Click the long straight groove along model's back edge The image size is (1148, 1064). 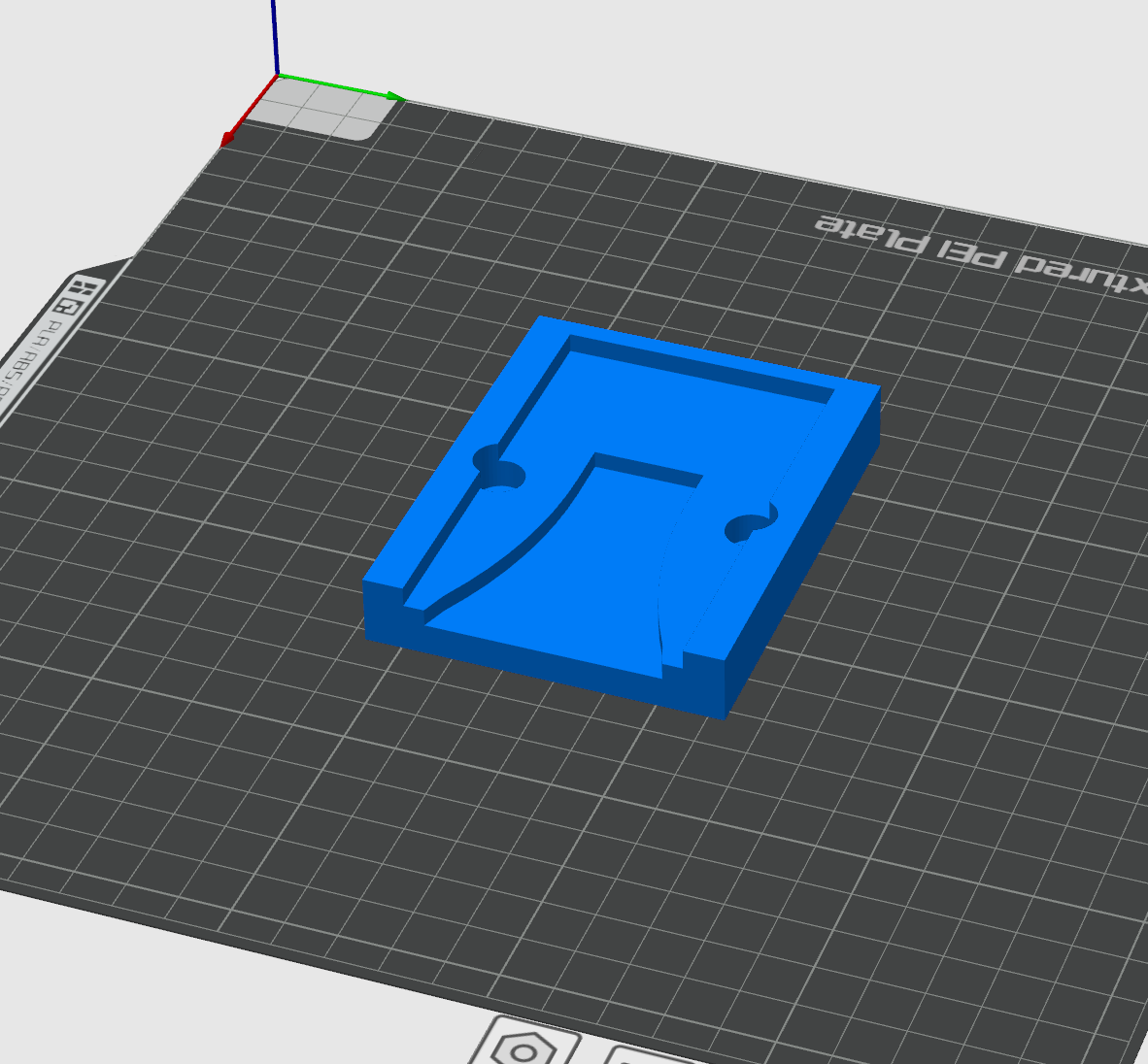click(699, 367)
